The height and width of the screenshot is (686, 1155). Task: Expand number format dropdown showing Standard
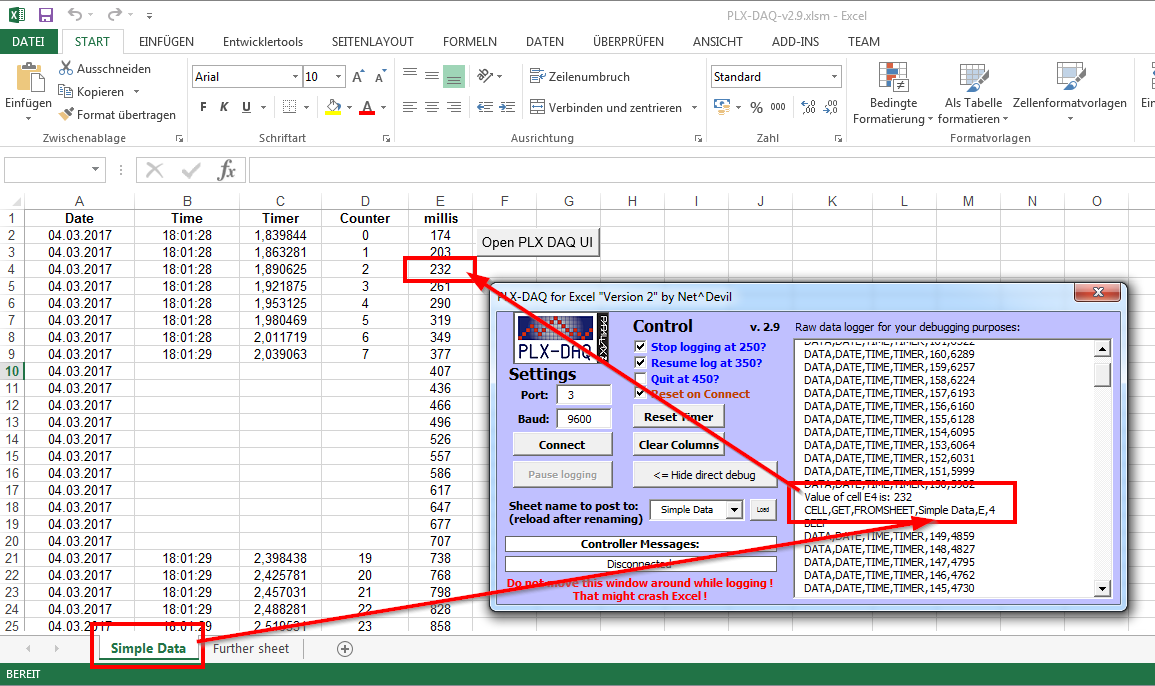pyautogui.click(x=834, y=77)
